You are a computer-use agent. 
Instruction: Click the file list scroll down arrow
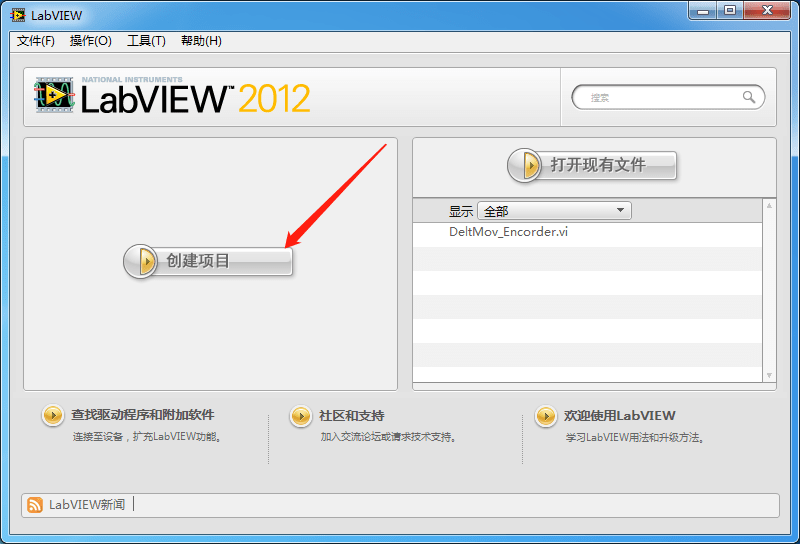(x=769, y=376)
